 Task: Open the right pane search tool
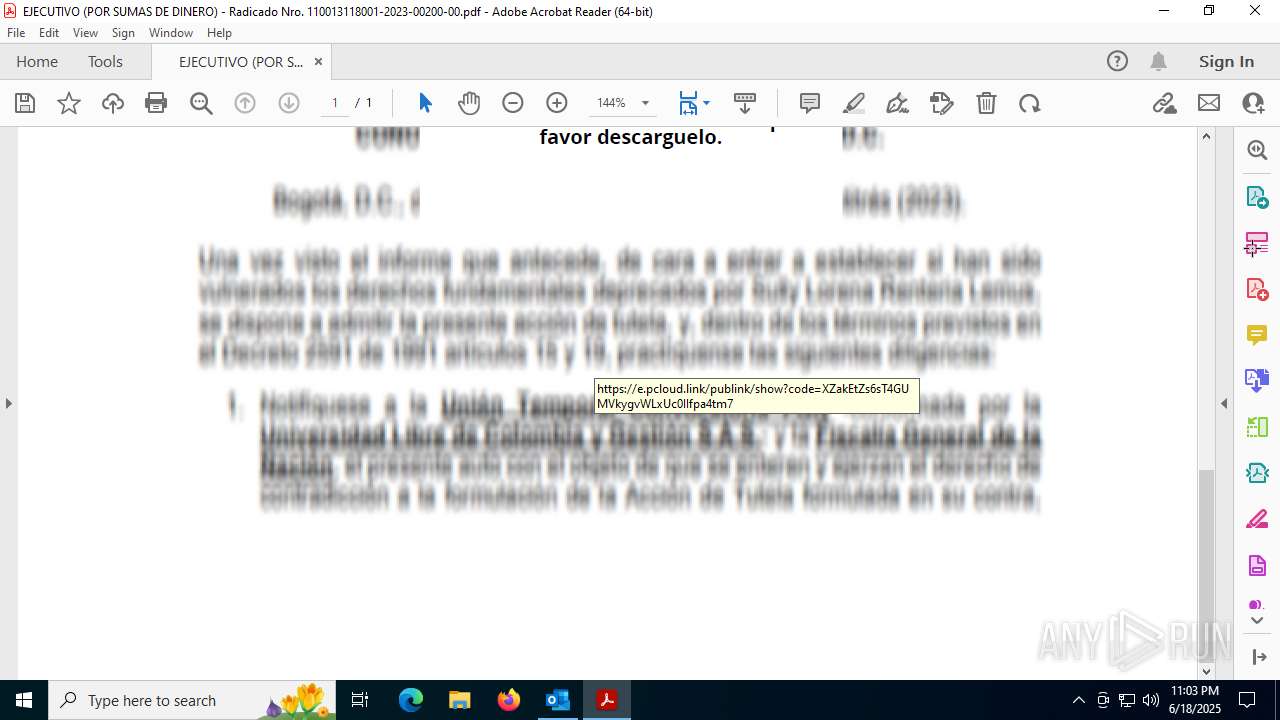pyautogui.click(x=1257, y=150)
